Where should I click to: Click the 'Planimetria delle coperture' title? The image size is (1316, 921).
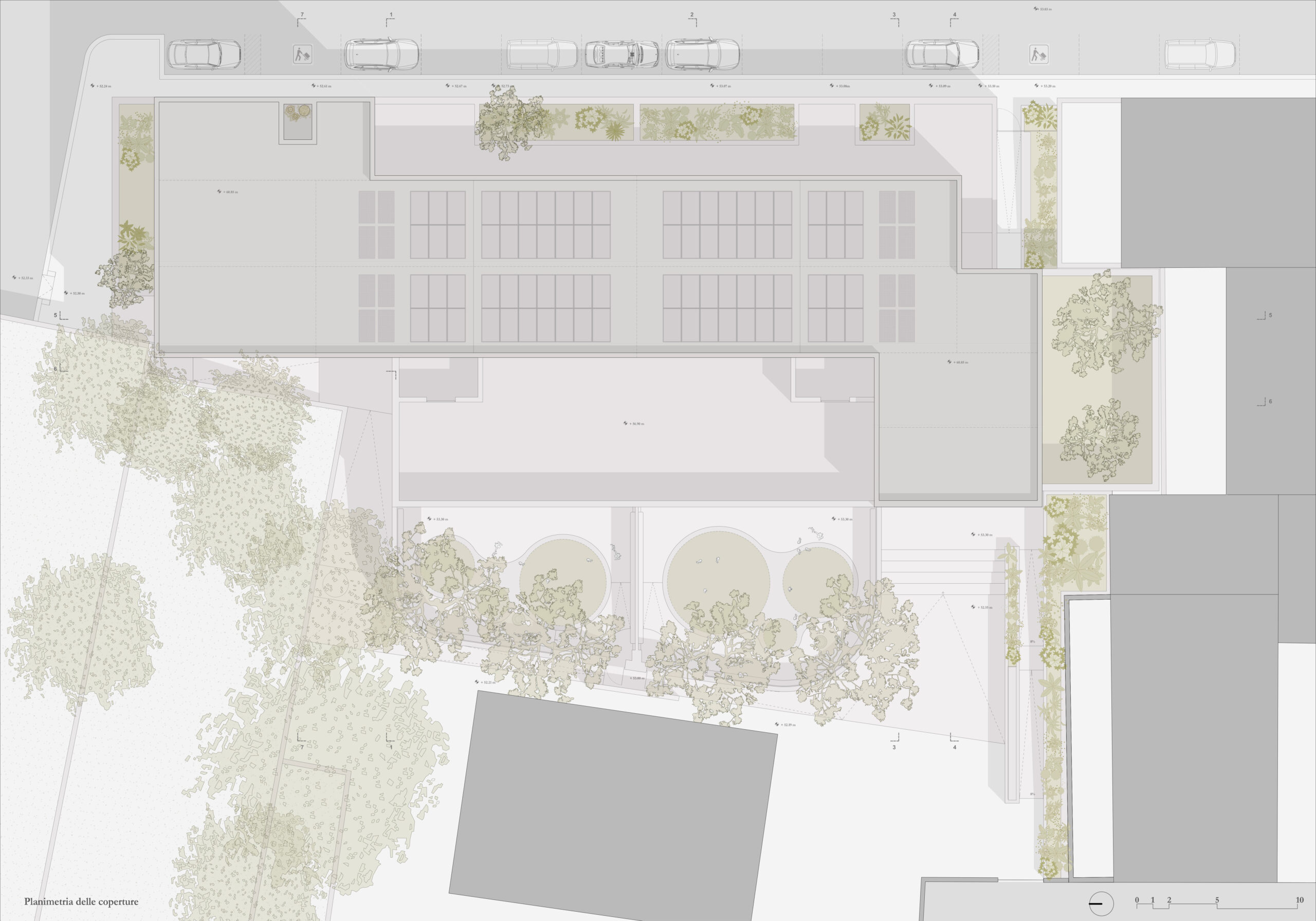(81, 901)
